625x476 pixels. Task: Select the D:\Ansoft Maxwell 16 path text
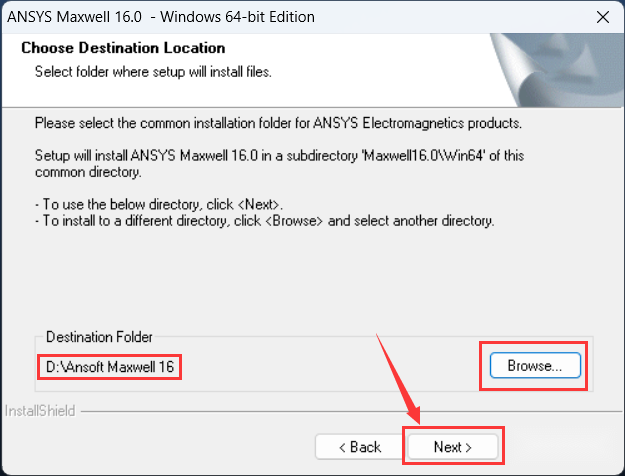(110, 367)
